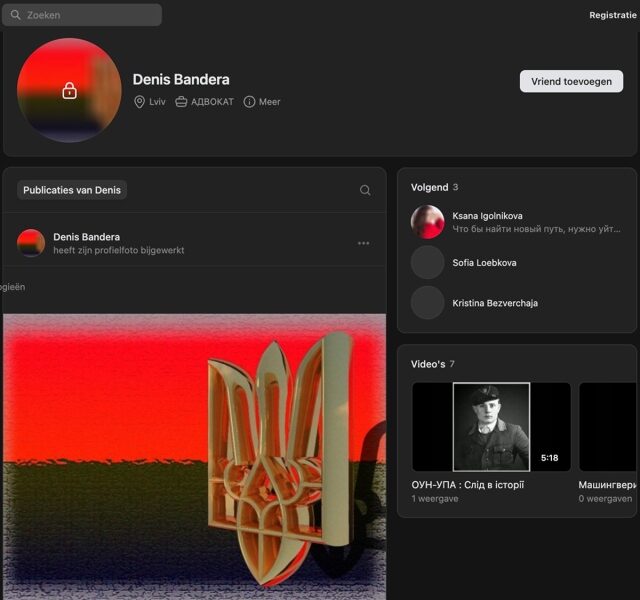The width and height of the screenshot is (640, 600).
Task: Open the Kristina Bezverchaja profile link
Action: coord(495,303)
